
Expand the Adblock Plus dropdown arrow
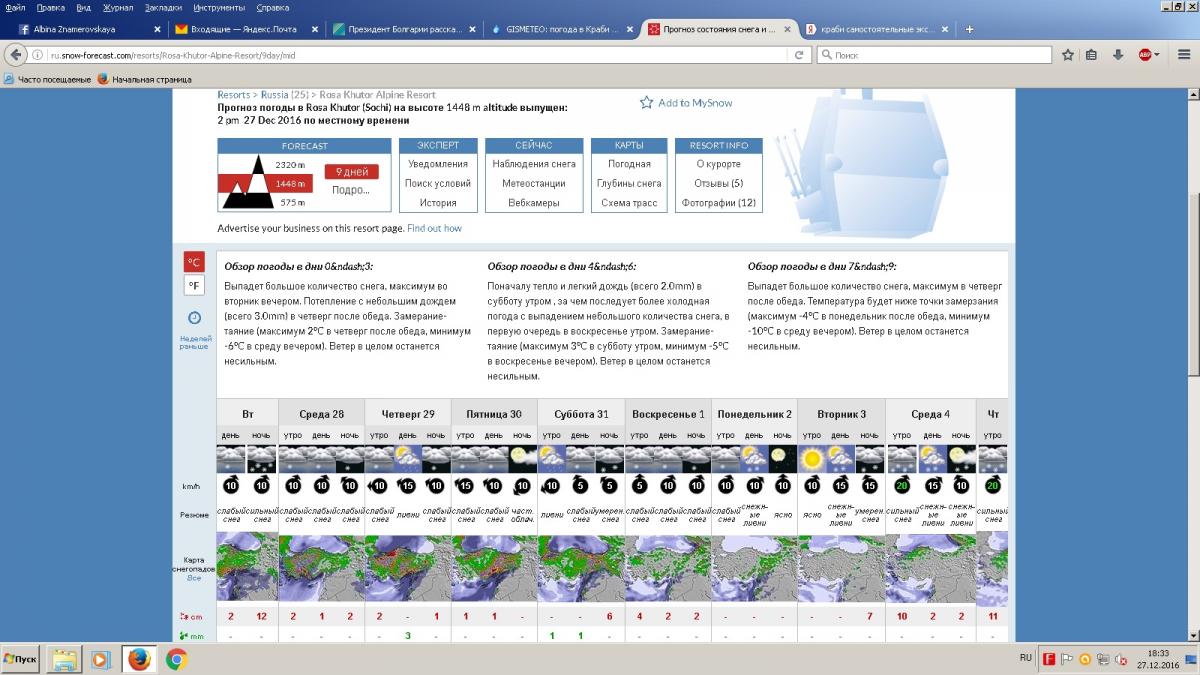point(1157,55)
